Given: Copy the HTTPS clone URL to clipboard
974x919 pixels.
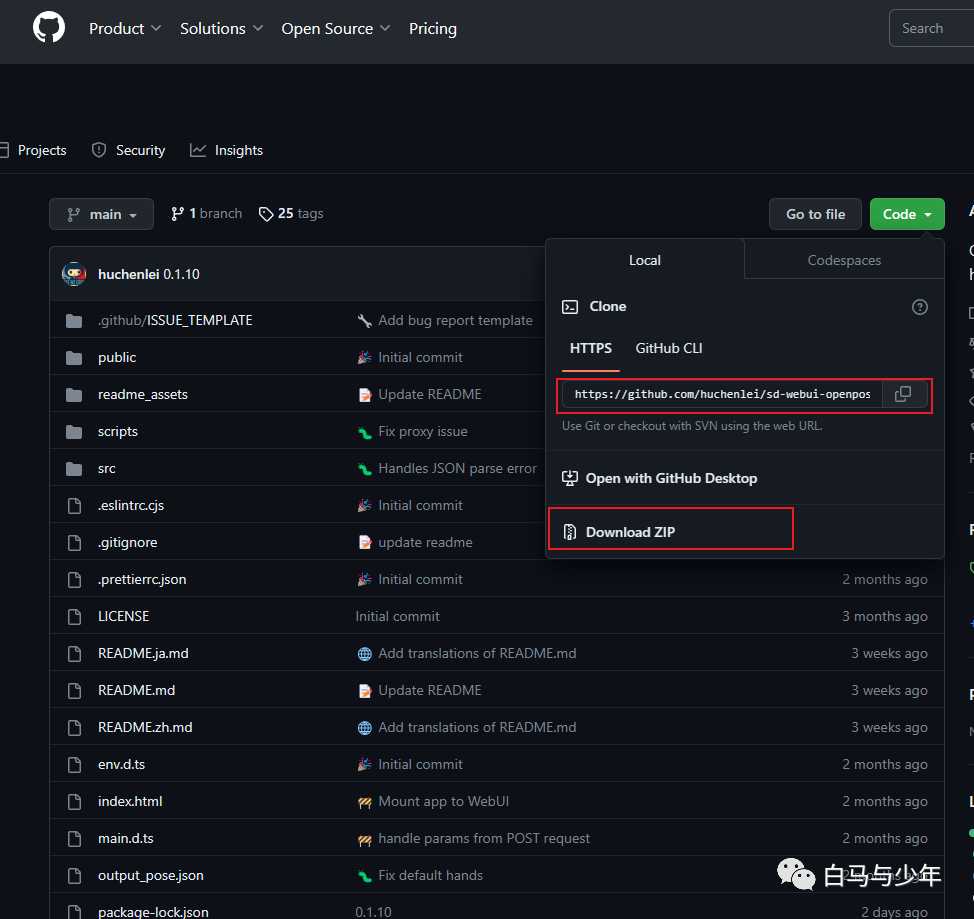Looking at the screenshot, I should (x=903, y=394).
